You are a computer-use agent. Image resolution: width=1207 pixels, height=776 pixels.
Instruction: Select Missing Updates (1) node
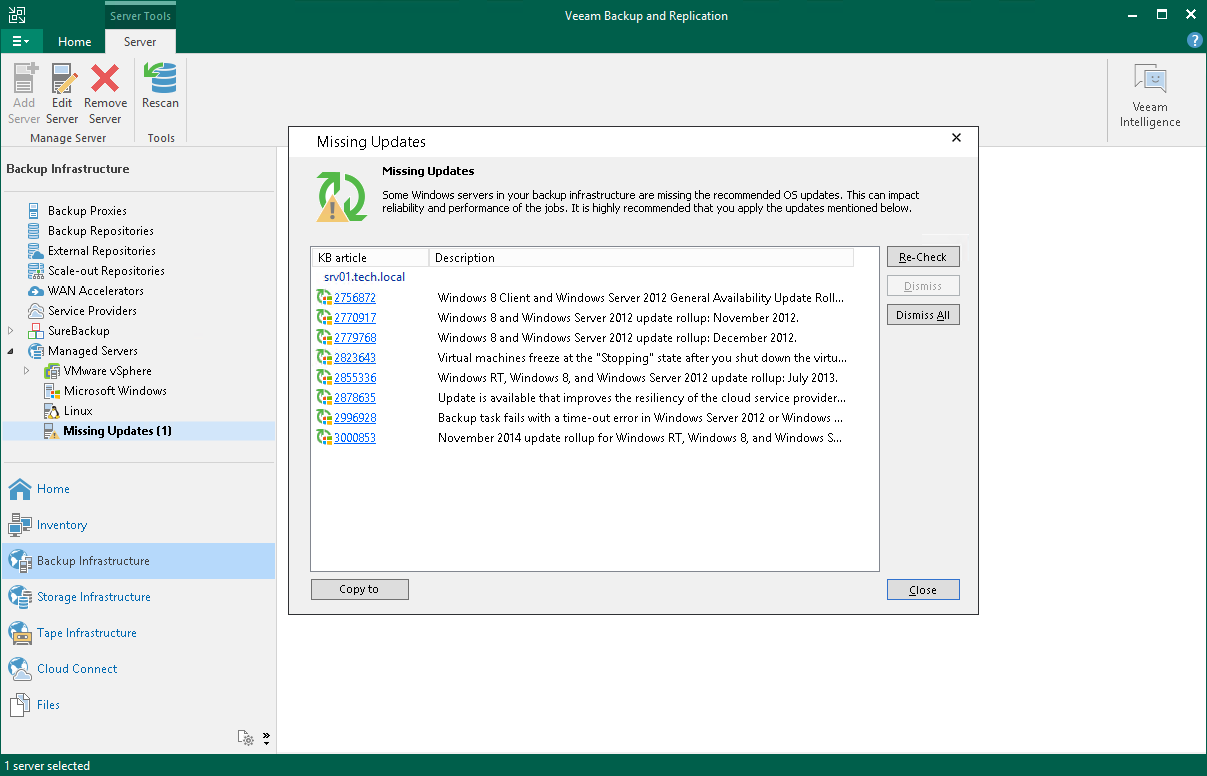point(117,431)
